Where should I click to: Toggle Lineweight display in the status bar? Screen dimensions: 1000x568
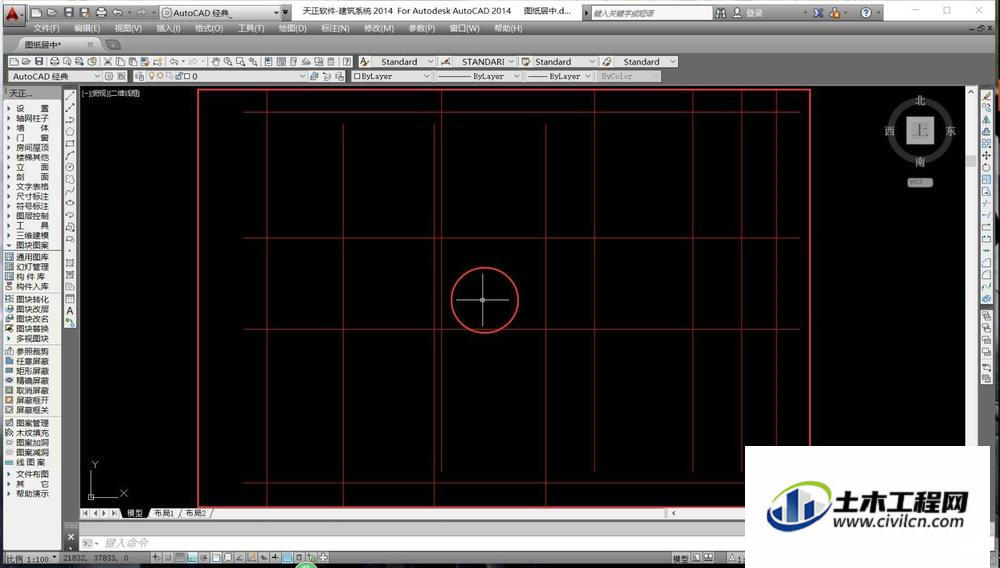tap(275, 558)
